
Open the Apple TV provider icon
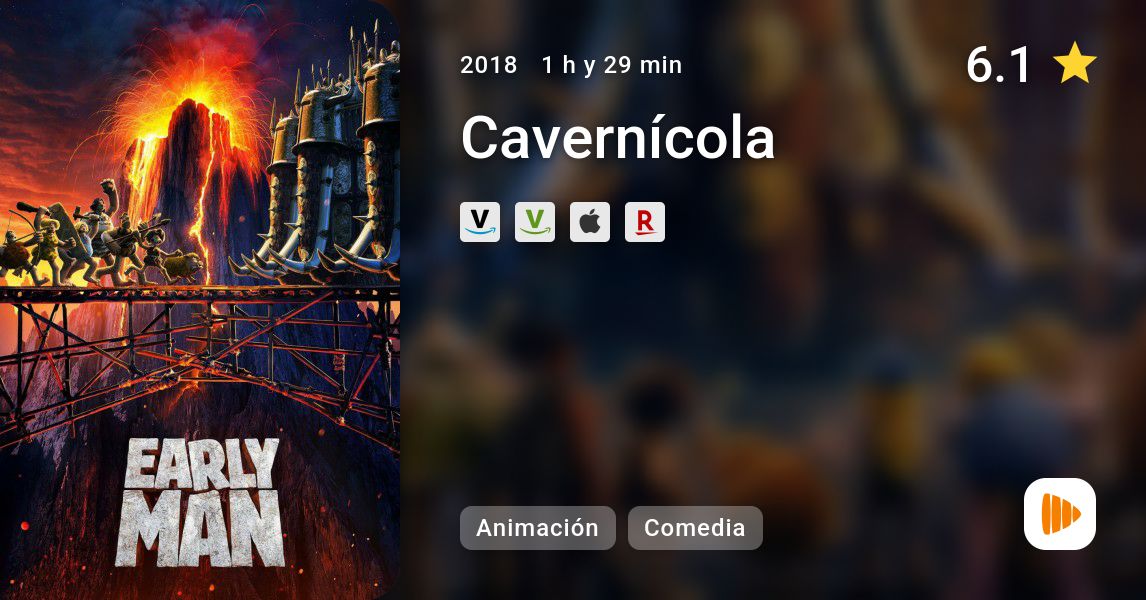tap(590, 222)
